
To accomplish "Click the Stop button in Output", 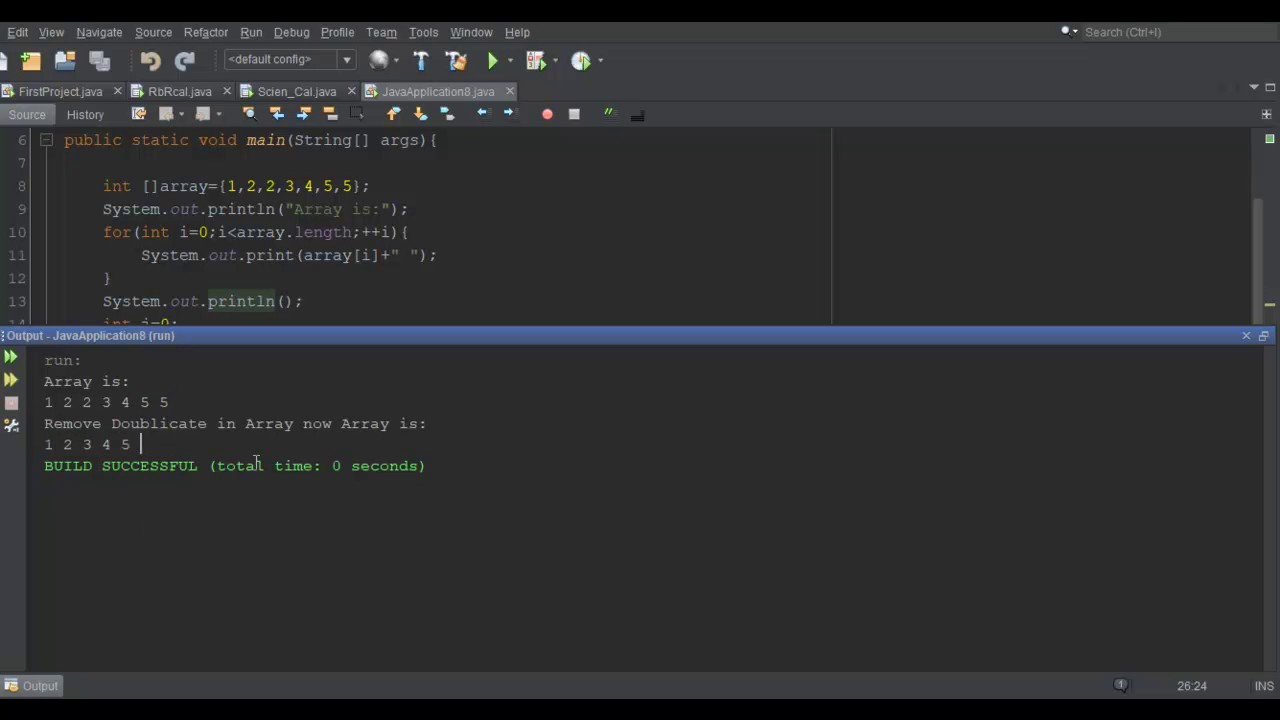I will (11, 403).
